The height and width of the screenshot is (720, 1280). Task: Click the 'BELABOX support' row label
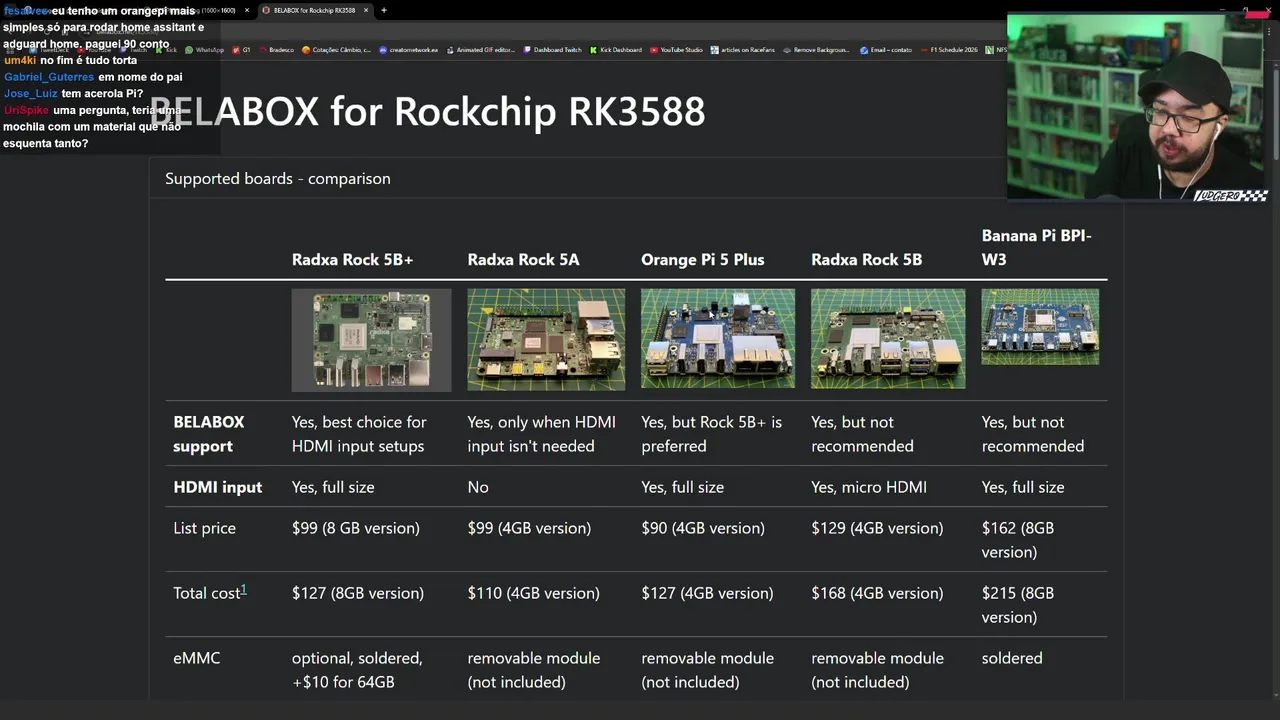pyautogui.click(x=208, y=434)
